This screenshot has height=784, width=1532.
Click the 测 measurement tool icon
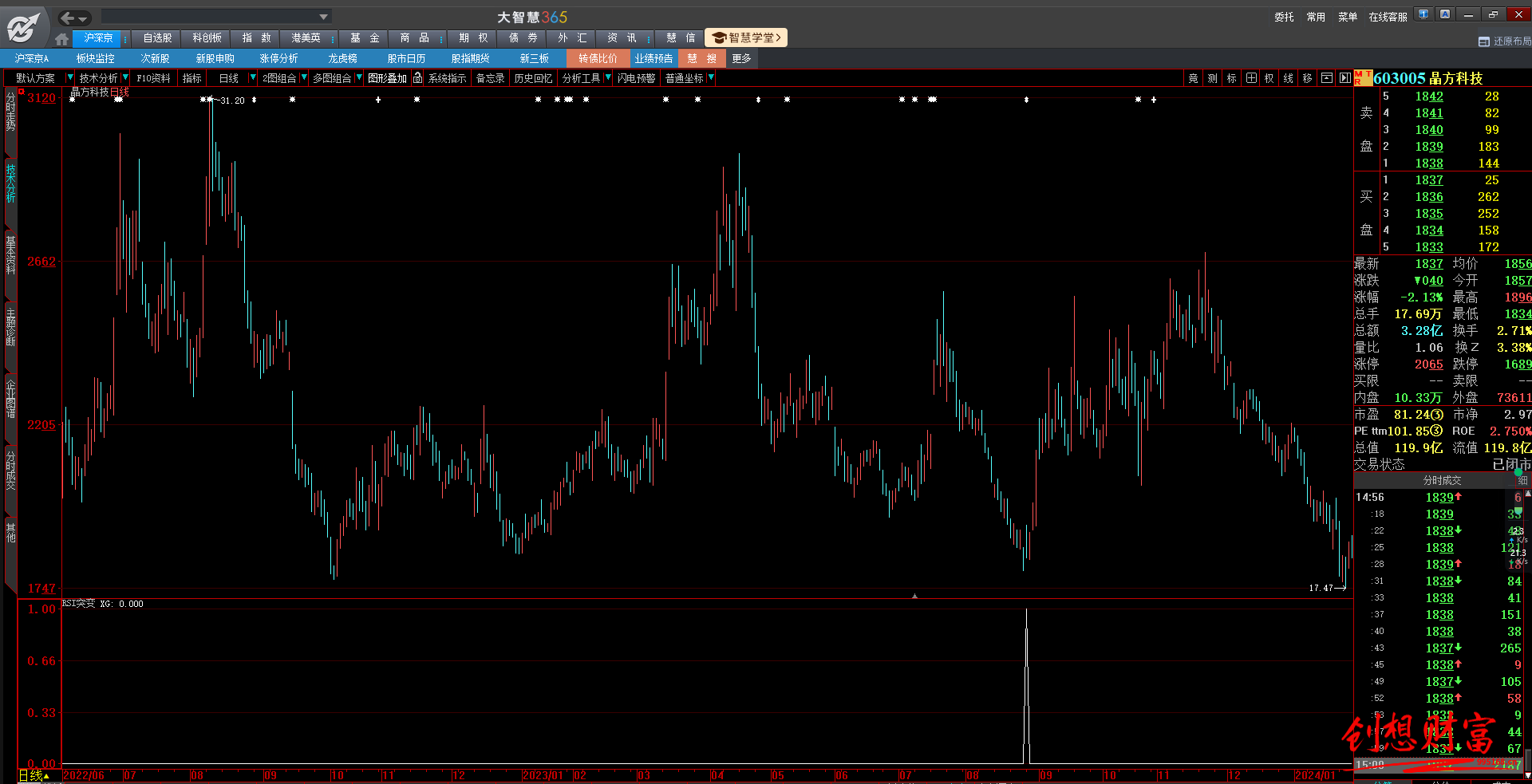coord(1212,78)
